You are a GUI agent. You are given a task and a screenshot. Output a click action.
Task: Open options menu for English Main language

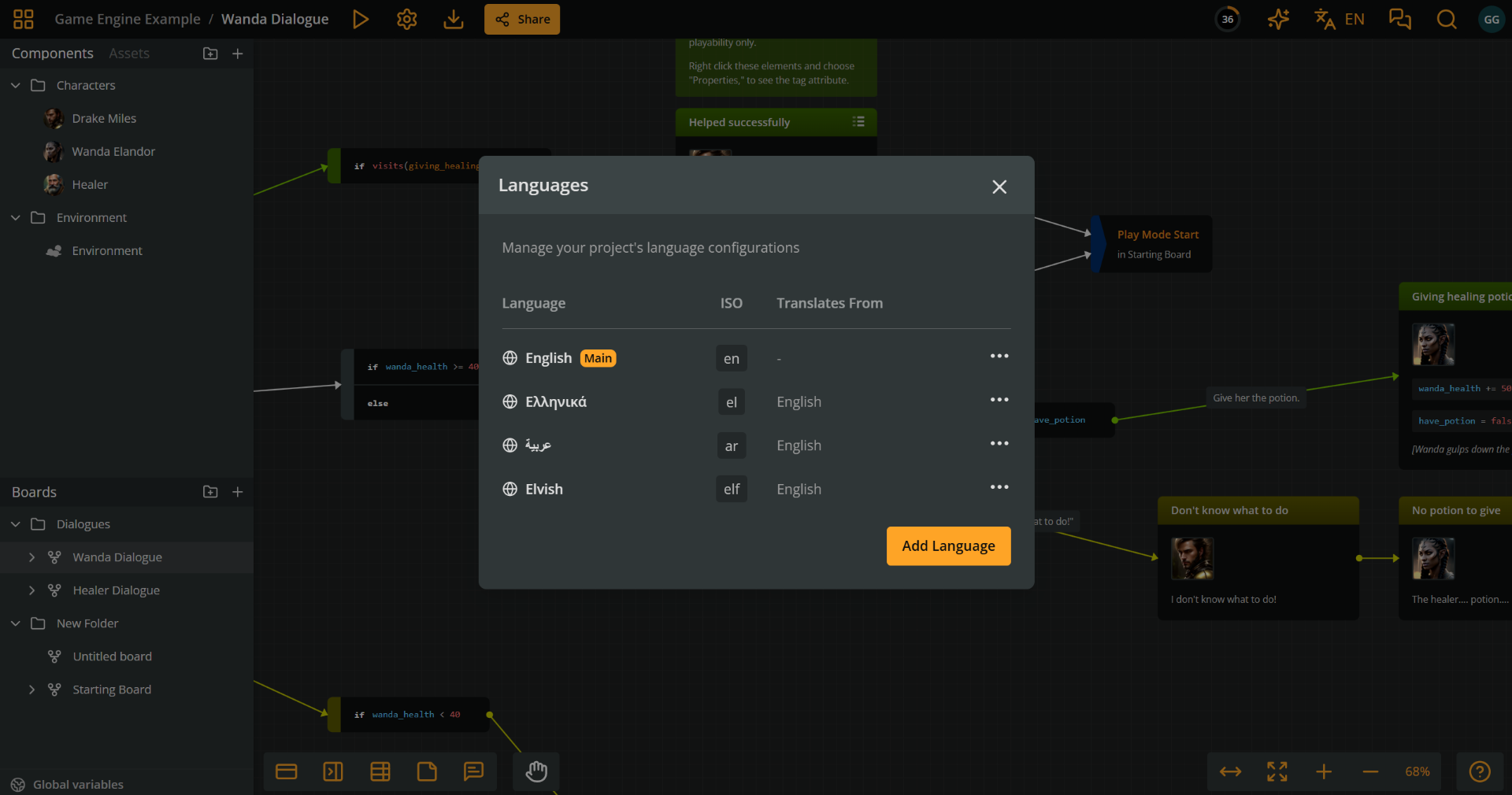pyautogui.click(x=999, y=356)
